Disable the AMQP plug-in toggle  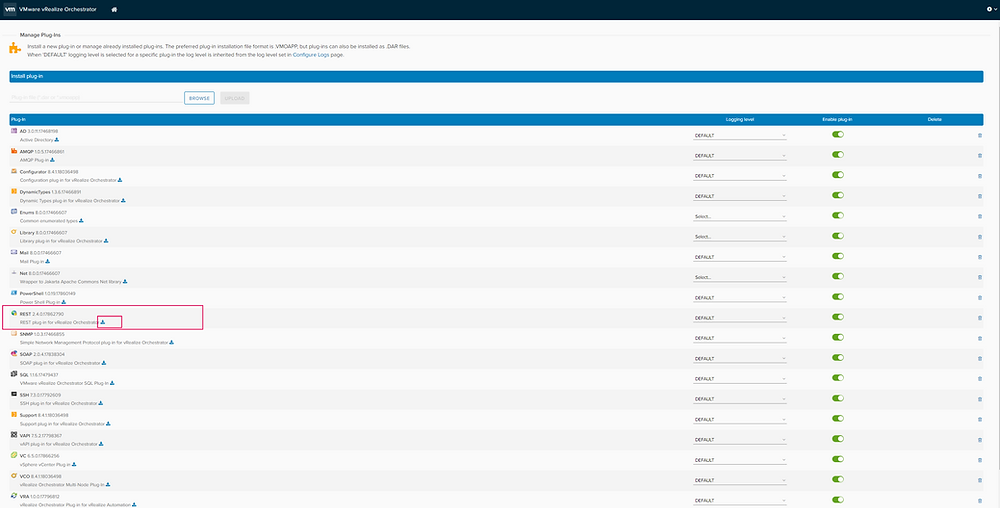point(837,155)
